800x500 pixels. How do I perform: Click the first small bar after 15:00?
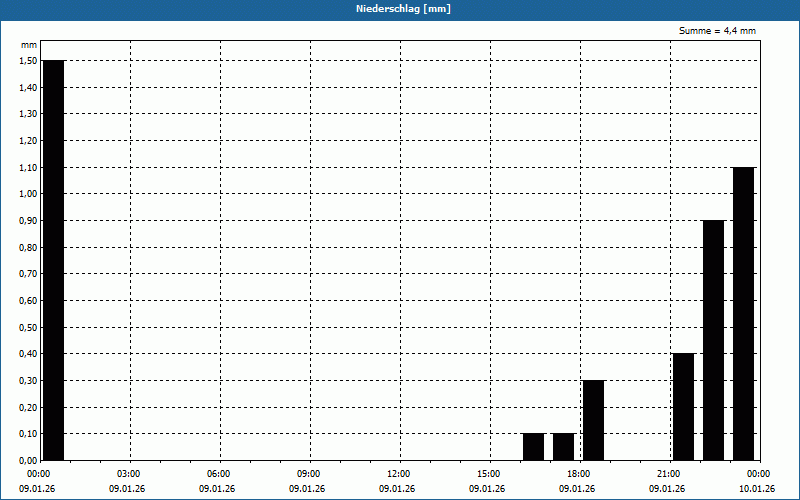click(x=533, y=446)
